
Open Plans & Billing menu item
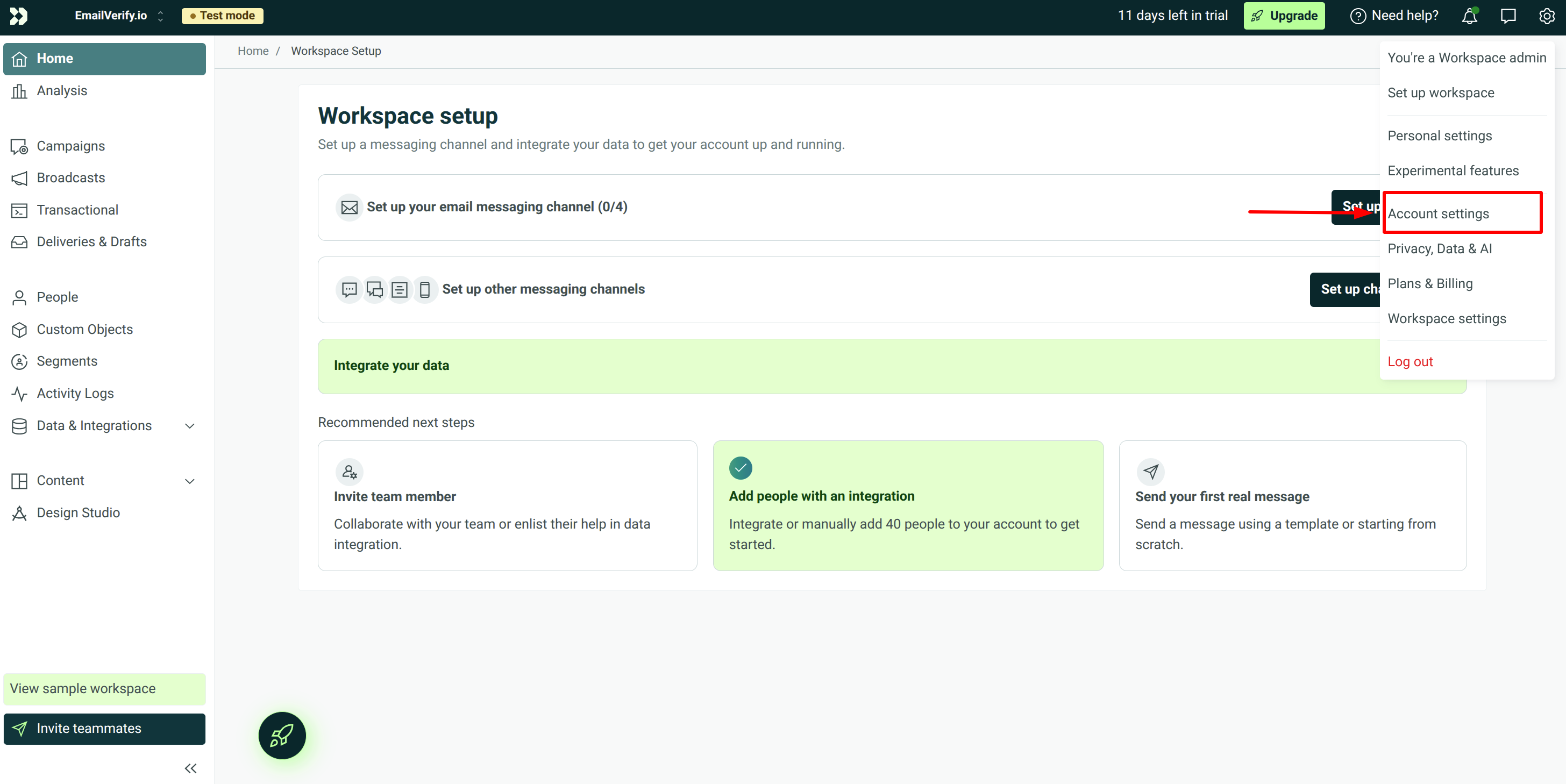click(x=1430, y=283)
